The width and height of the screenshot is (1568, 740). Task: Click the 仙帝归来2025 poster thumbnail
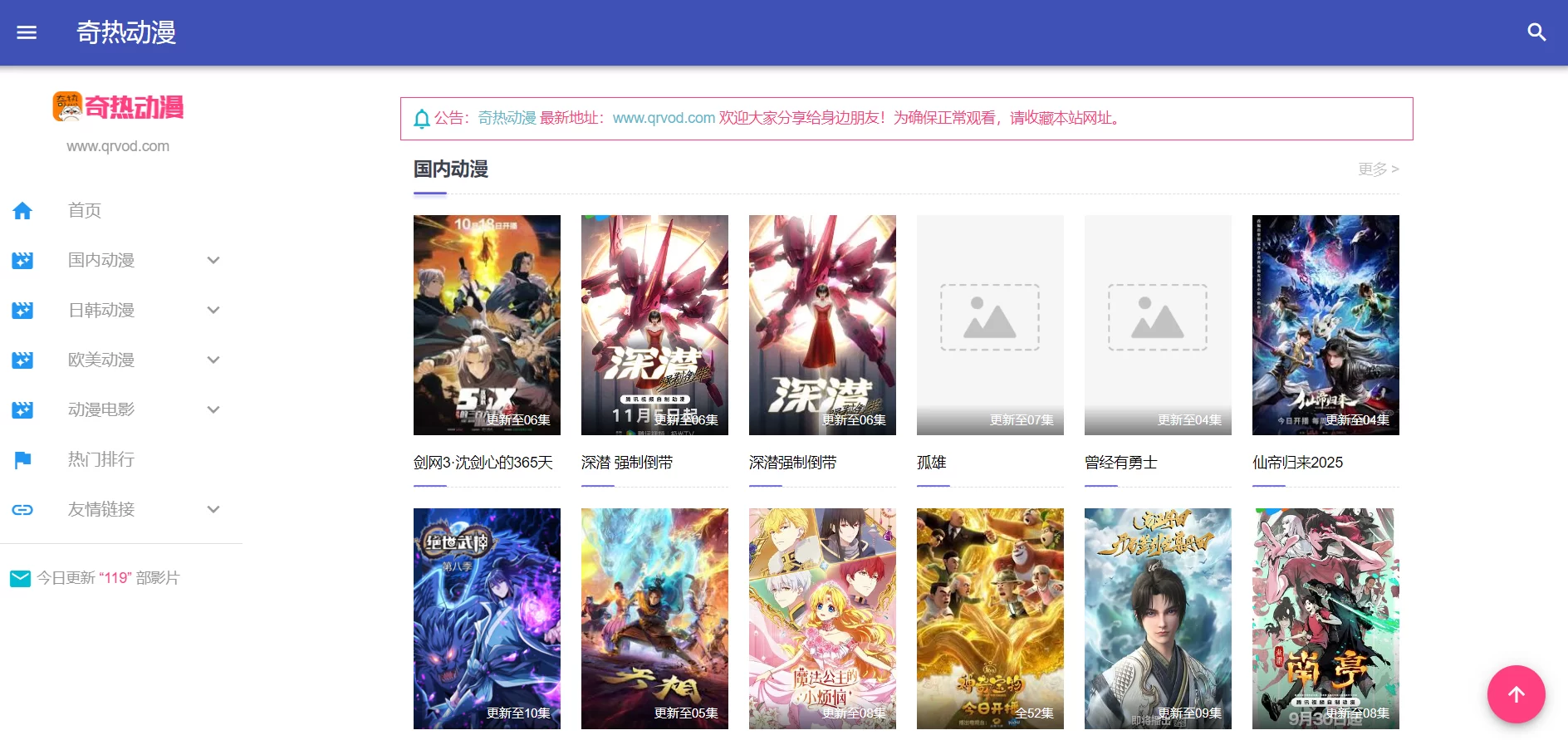point(1325,325)
